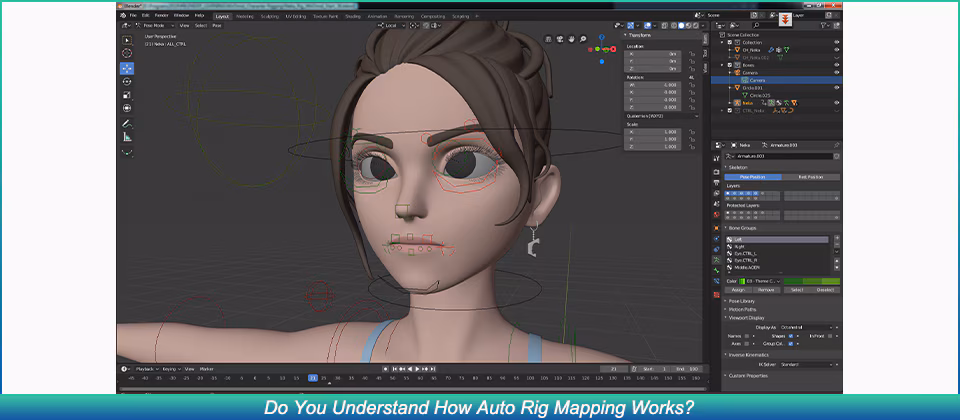Open Object Data armature properties tab

click(x=716, y=260)
